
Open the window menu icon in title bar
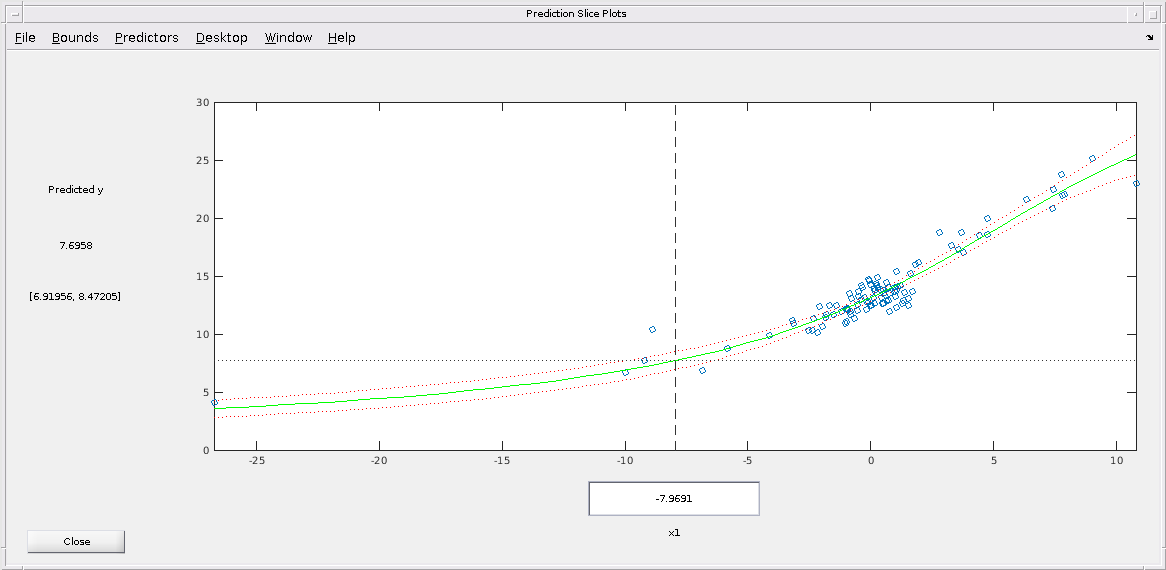(x=15, y=13)
